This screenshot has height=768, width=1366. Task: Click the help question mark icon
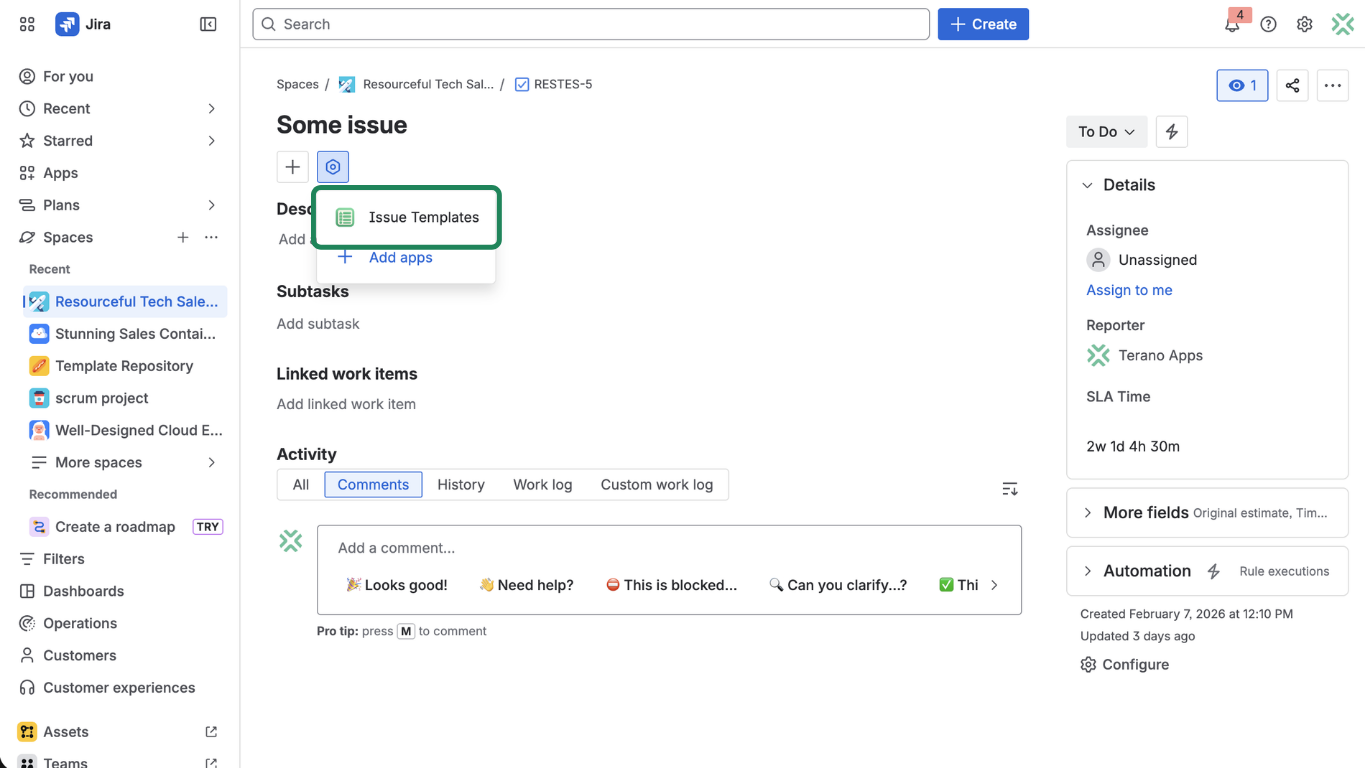click(1268, 23)
